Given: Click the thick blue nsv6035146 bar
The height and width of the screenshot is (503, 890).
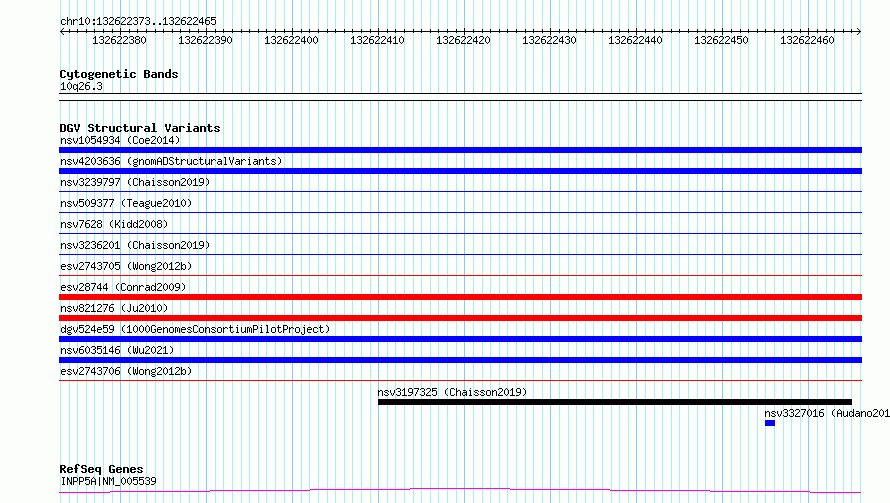Looking at the screenshot, I should pos(460,360).
